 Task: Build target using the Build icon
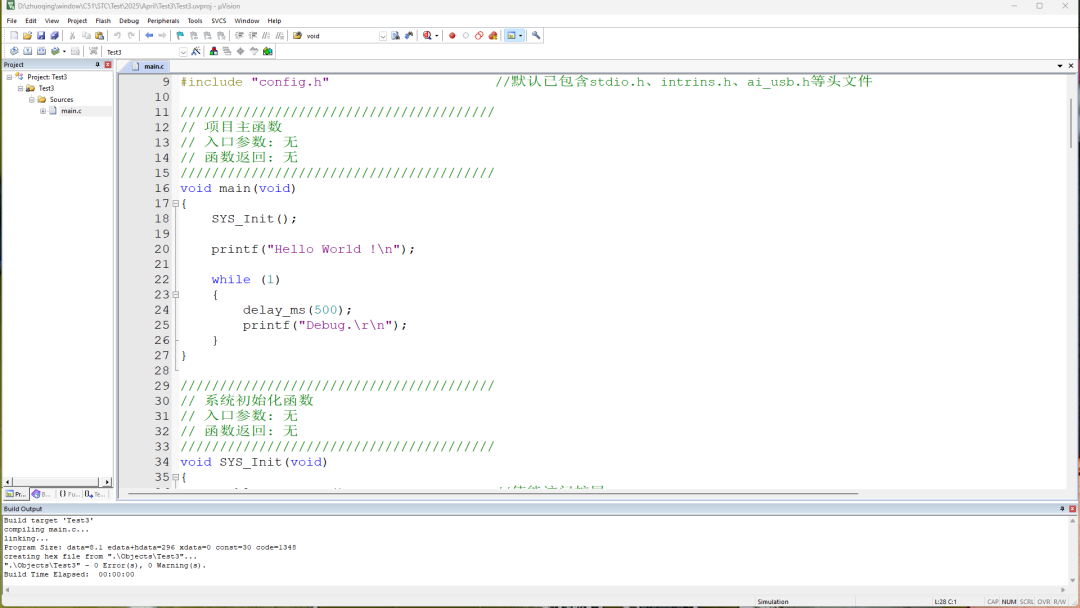tap(28, 52)
